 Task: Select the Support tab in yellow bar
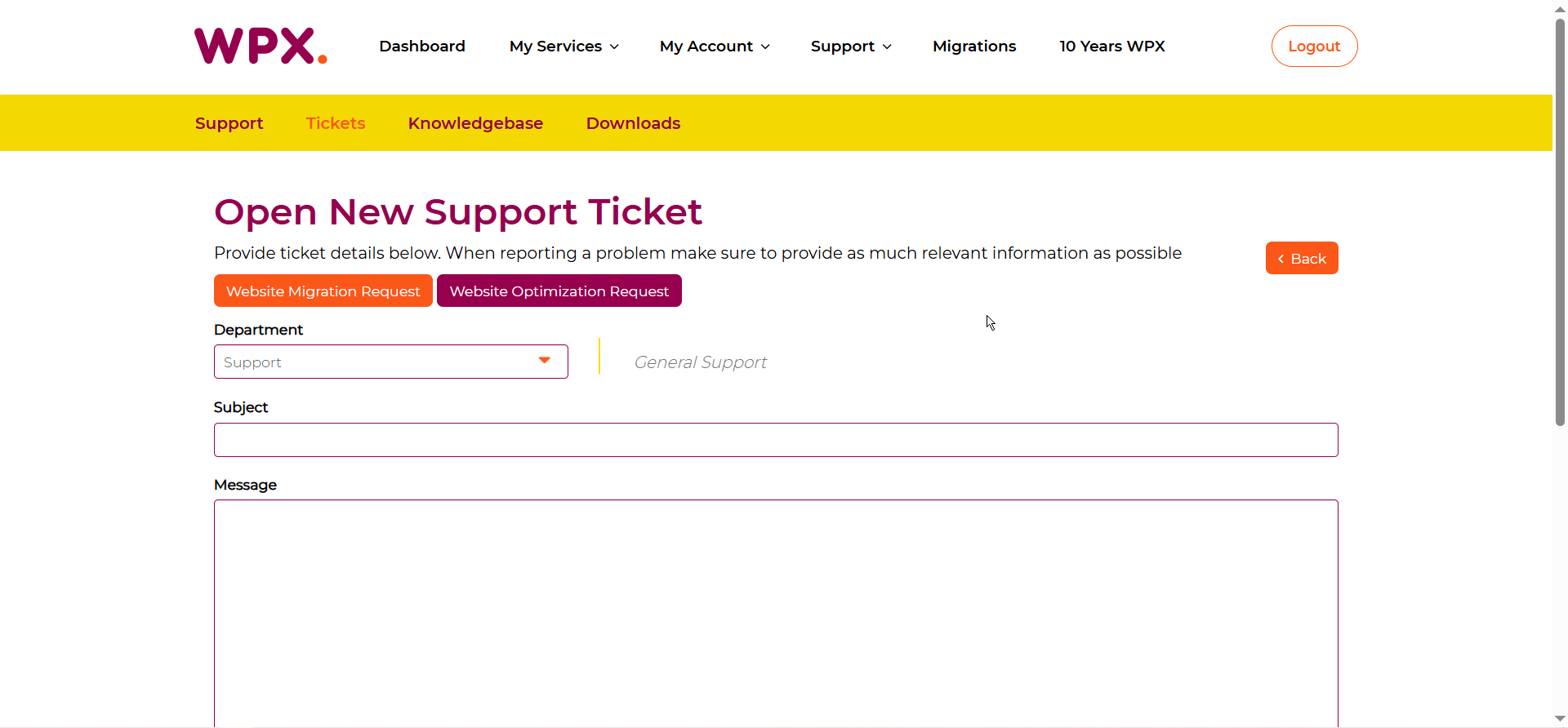point(229,123)
